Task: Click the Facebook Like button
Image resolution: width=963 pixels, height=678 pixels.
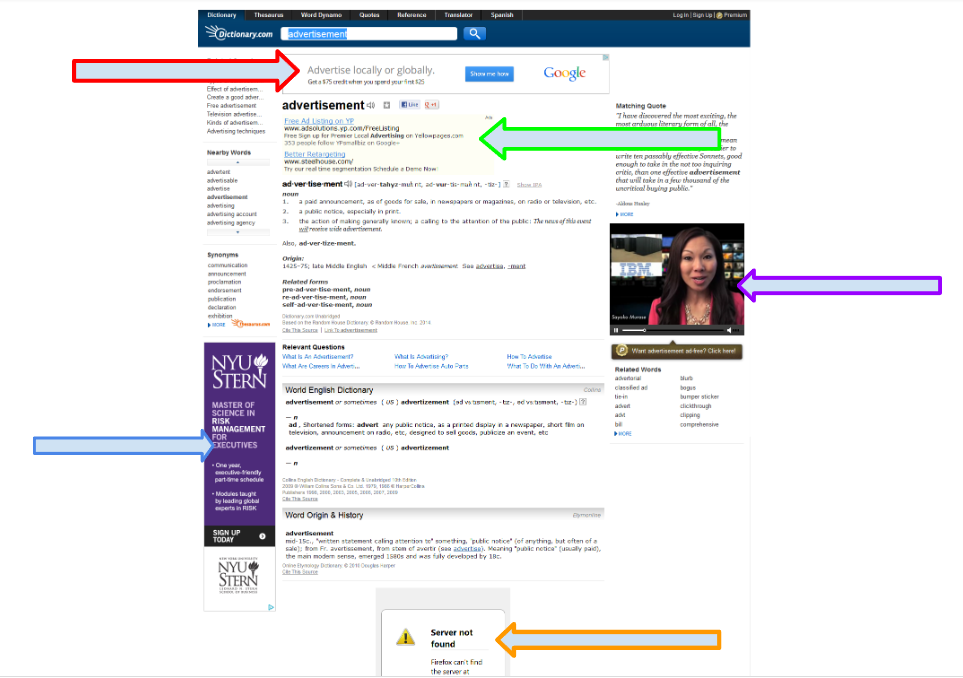Action: click(409, 105)
